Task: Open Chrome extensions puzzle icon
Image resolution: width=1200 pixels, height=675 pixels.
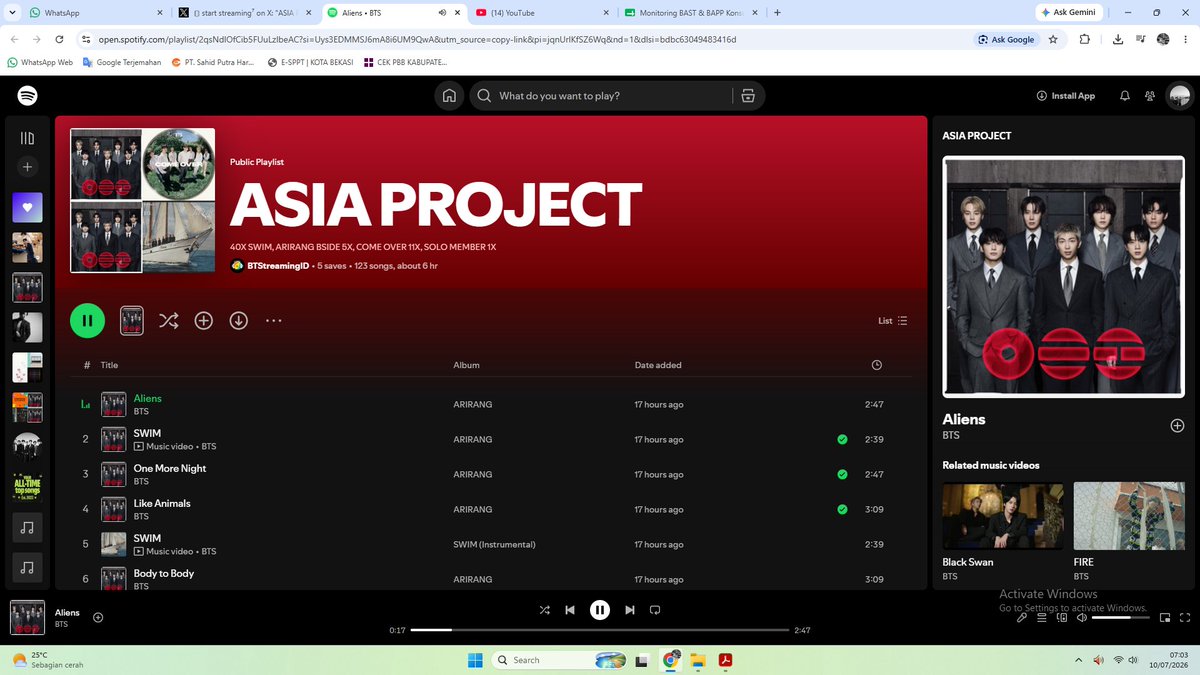Action: click(1085, 39)
